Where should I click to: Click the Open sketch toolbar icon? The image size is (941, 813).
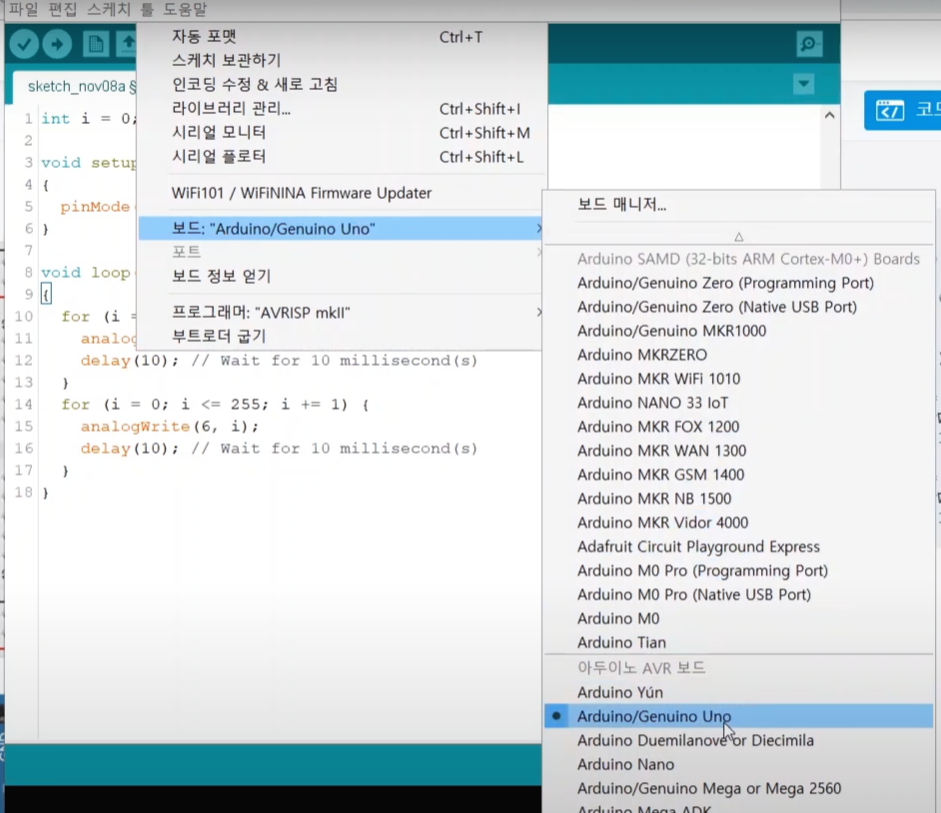pyautogui.click(x=127, y=44)
